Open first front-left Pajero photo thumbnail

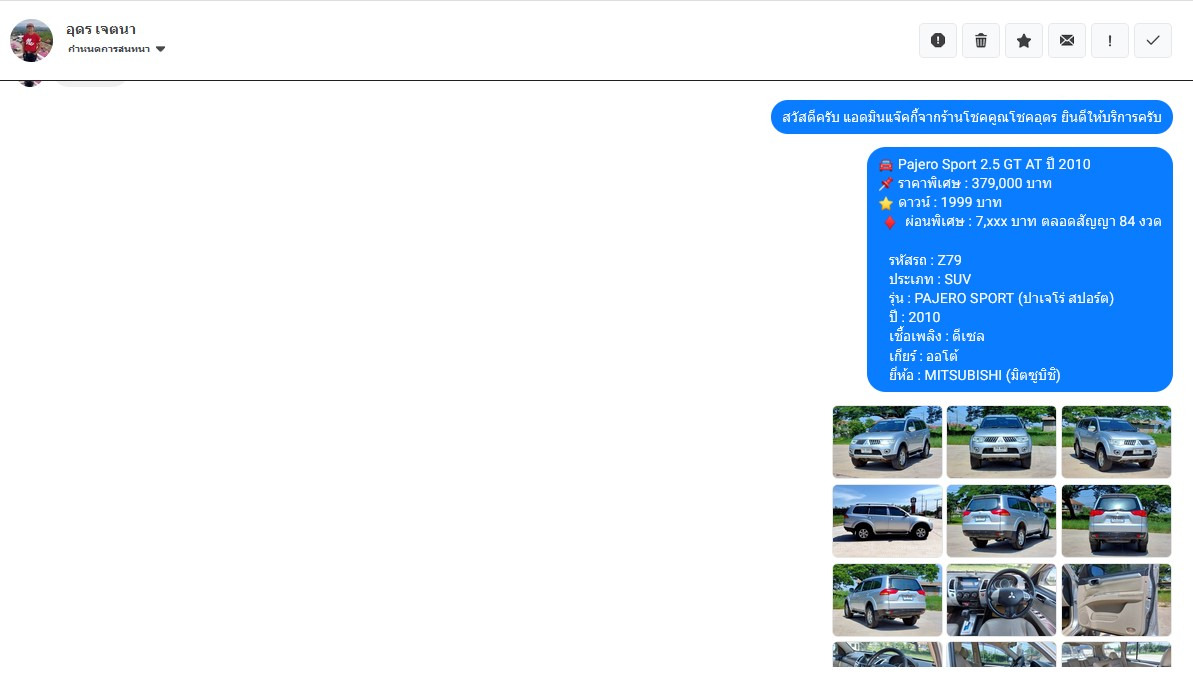pyautogui.click(x=887, y=442)
